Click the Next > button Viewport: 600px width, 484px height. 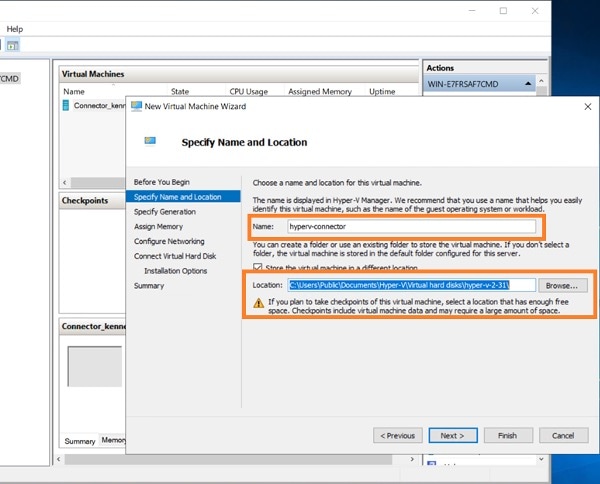pyautogui.click(x=453, y=435)
